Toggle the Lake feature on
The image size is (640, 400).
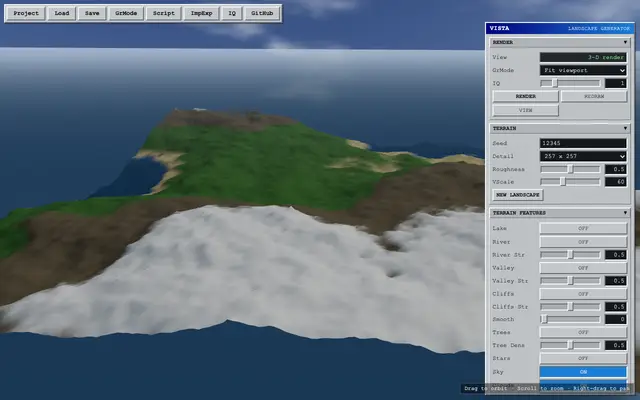[x=583, y=228]
